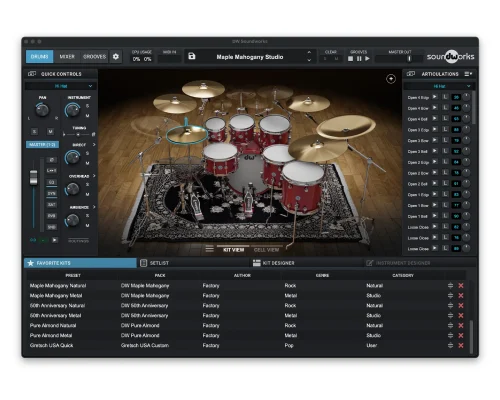This screenshot has height=400, width=500.
Task: Solo the Instrument channel
Action: point(87,106)
